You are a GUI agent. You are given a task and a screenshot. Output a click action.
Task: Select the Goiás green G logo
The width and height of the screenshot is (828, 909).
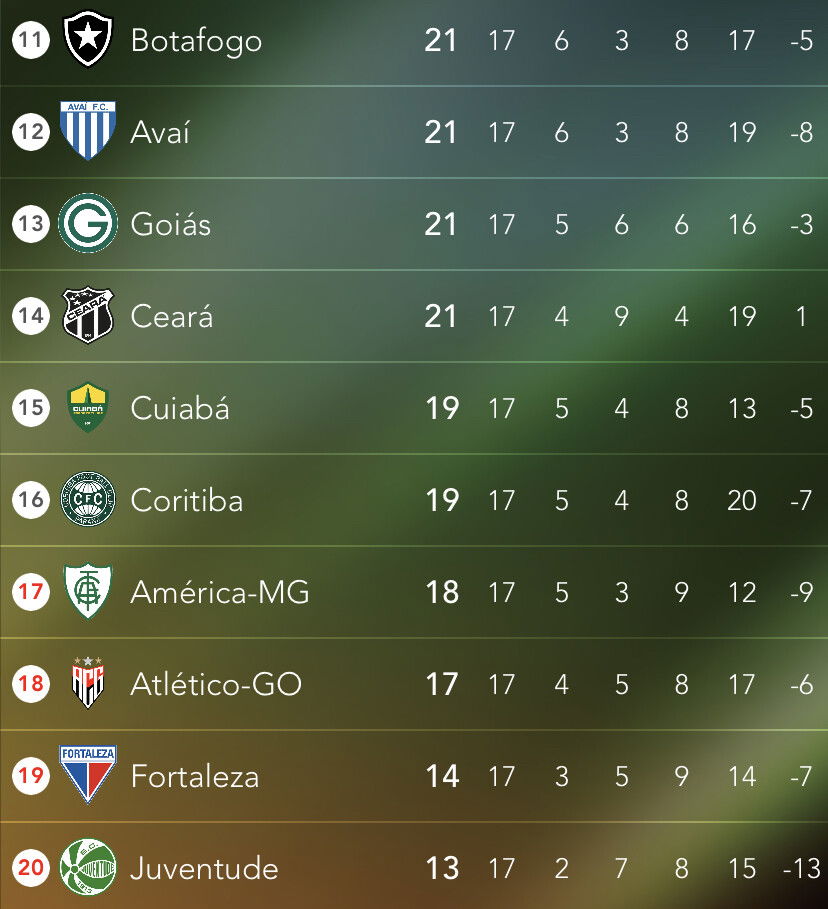point(88,223)
